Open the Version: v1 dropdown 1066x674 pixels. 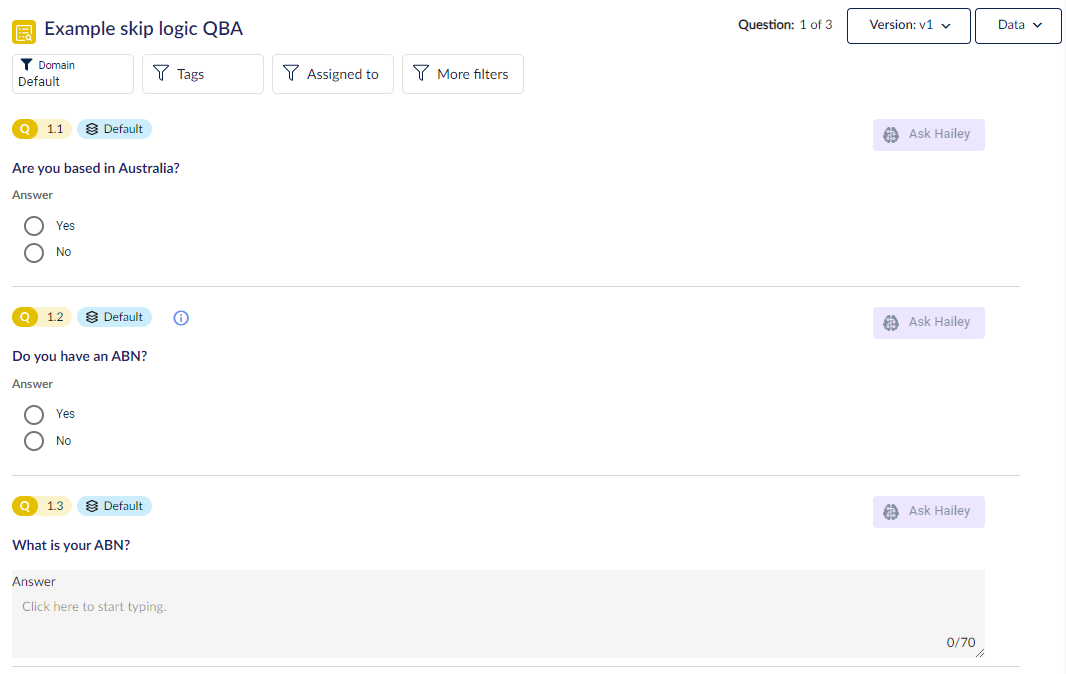click(908, 26)
